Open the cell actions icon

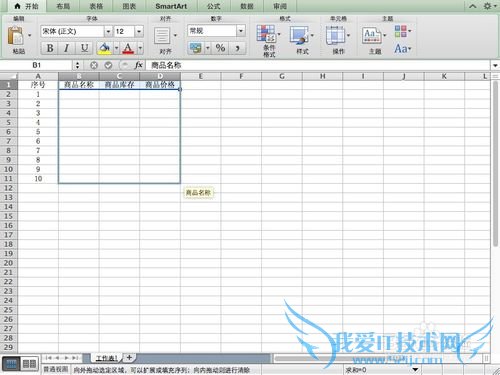(x=335, y=35)
